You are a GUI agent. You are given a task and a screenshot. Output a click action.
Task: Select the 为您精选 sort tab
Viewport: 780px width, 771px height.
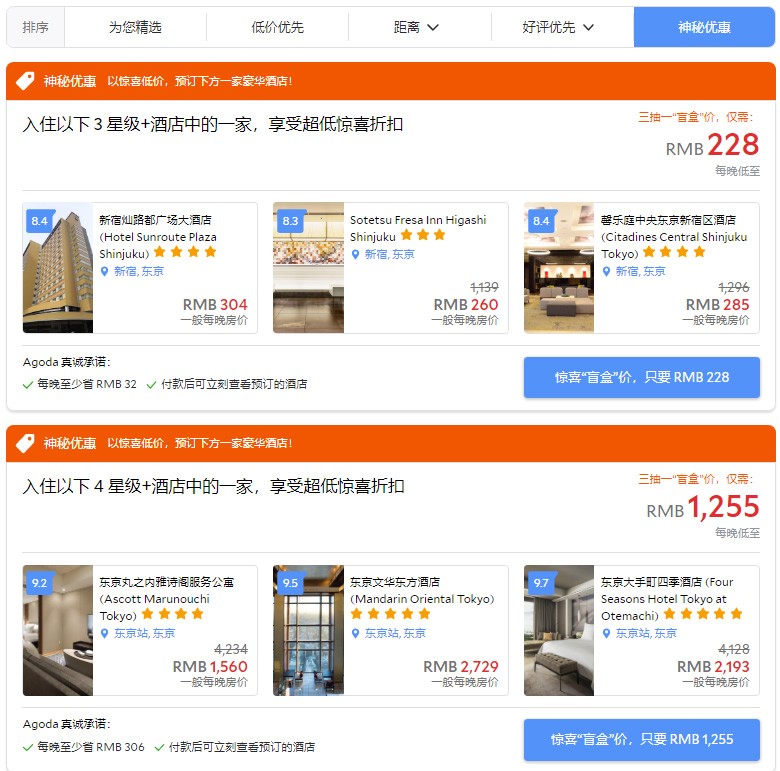coord(135,27)
